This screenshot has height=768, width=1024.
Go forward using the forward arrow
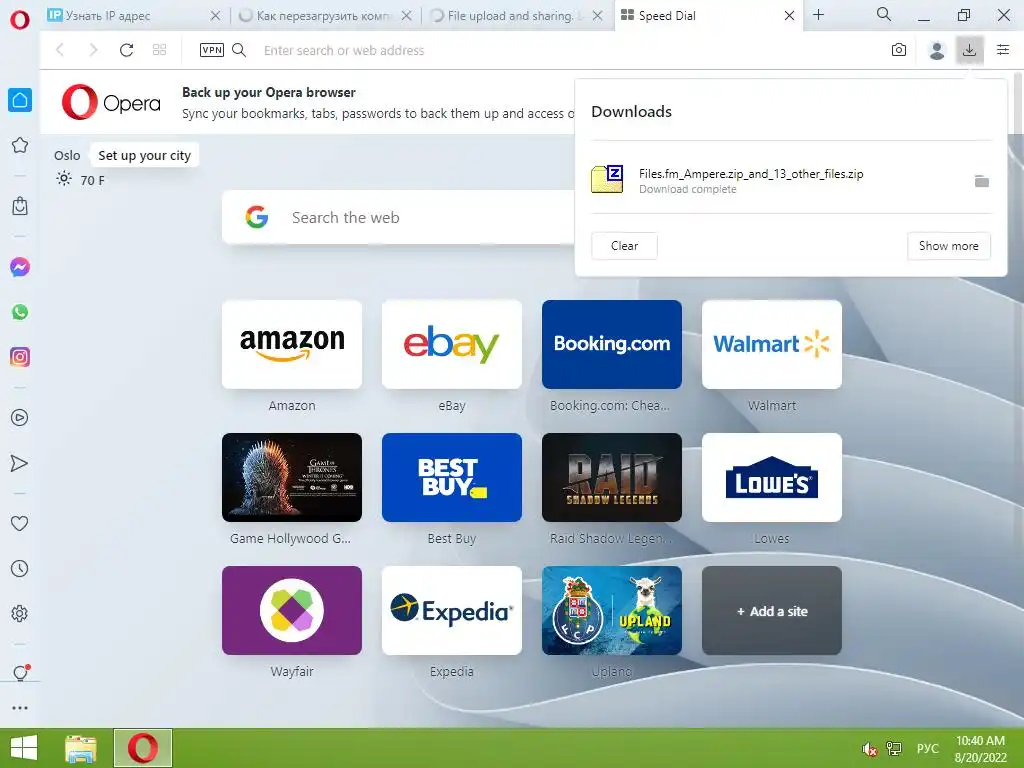(93, 50)
